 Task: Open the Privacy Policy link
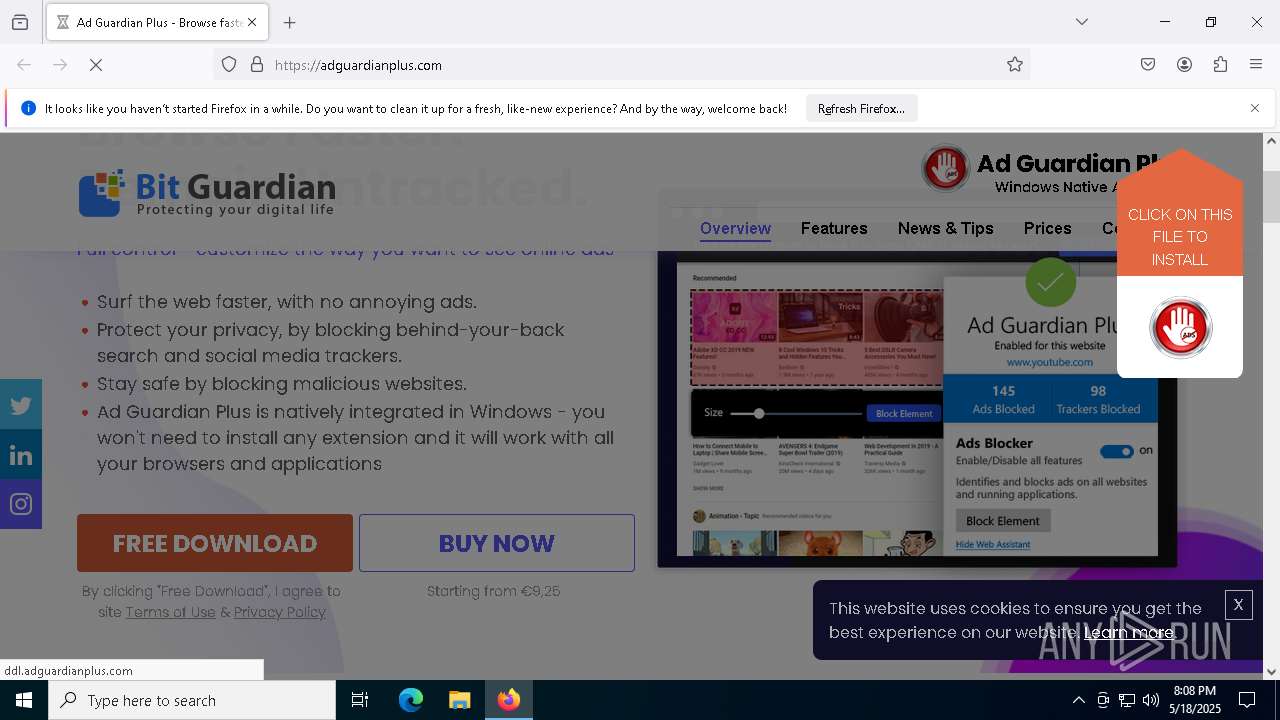[280, 612]
